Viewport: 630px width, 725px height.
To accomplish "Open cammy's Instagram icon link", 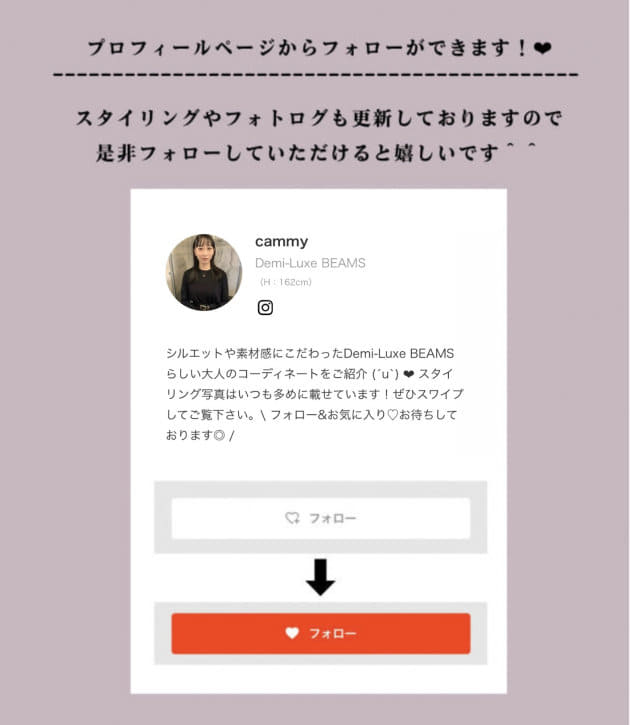I will (265, 307).
